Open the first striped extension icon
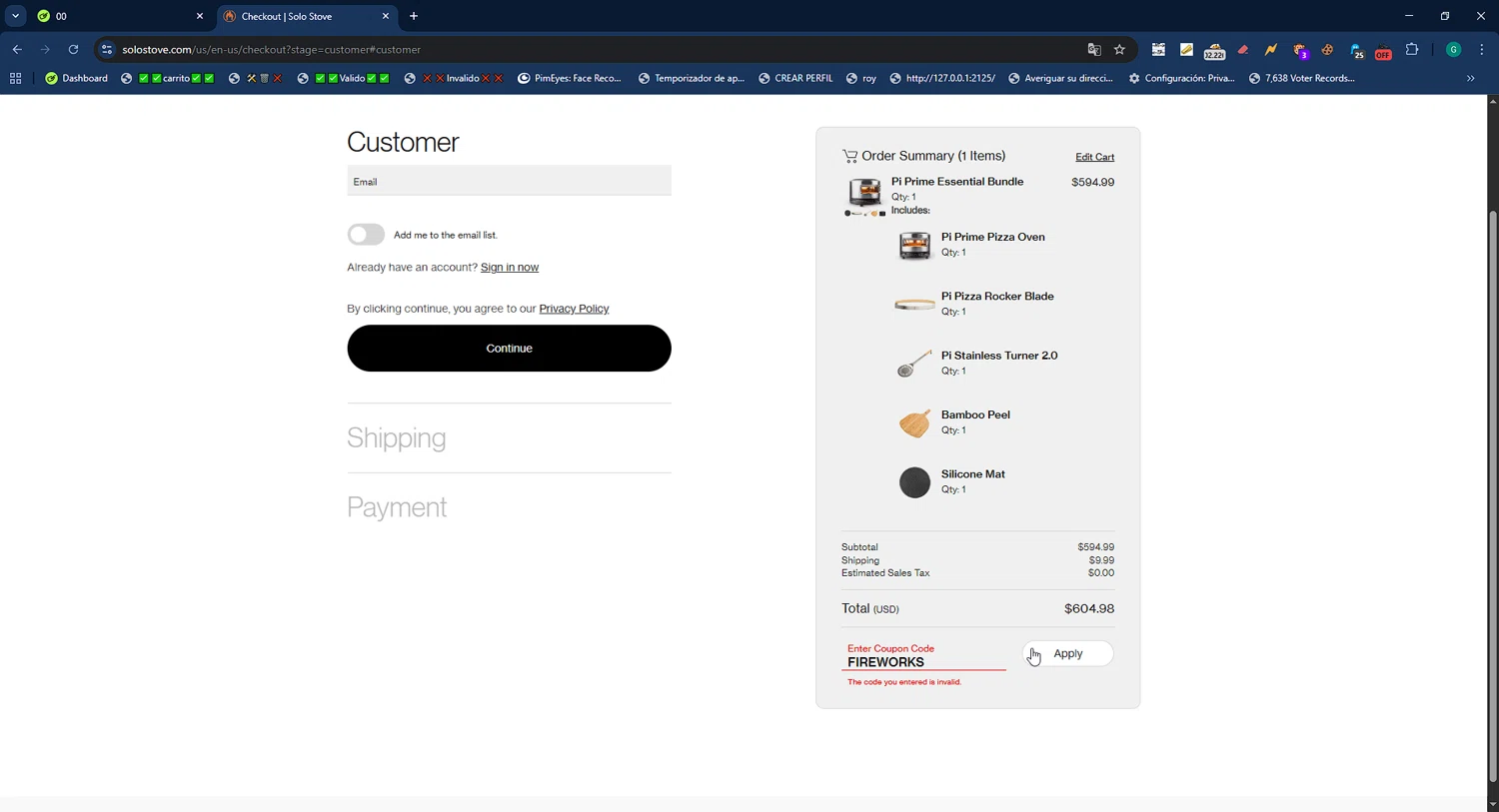Viewport: 1499px width, 812px height. coord(1158,49)
